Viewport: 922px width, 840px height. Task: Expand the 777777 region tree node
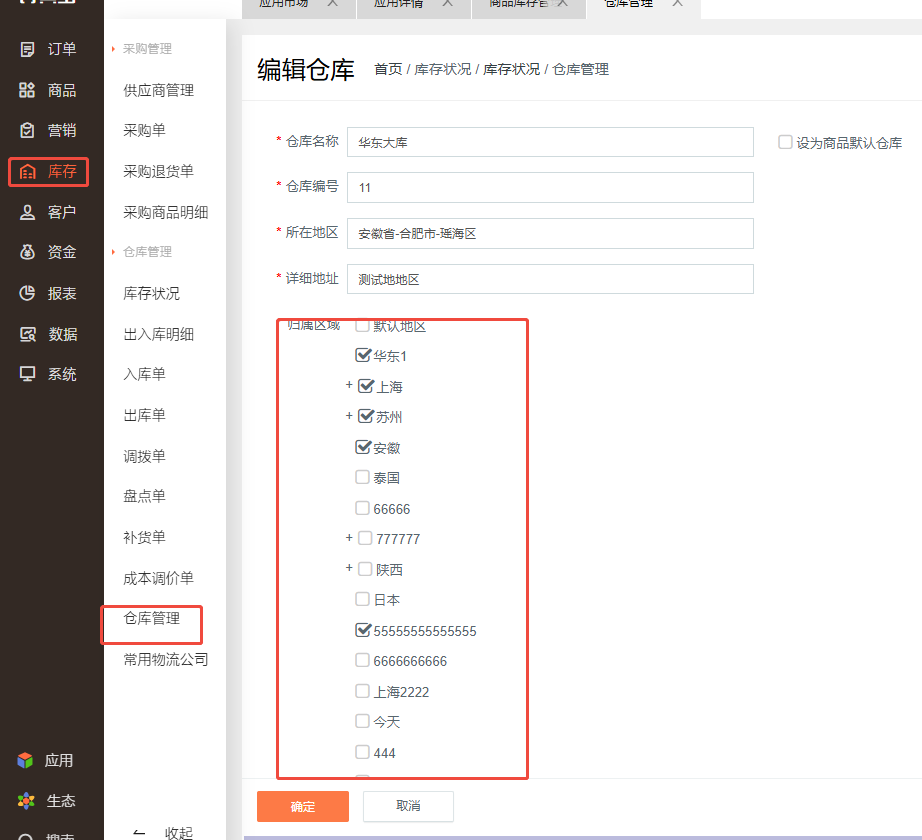[349, 538]
